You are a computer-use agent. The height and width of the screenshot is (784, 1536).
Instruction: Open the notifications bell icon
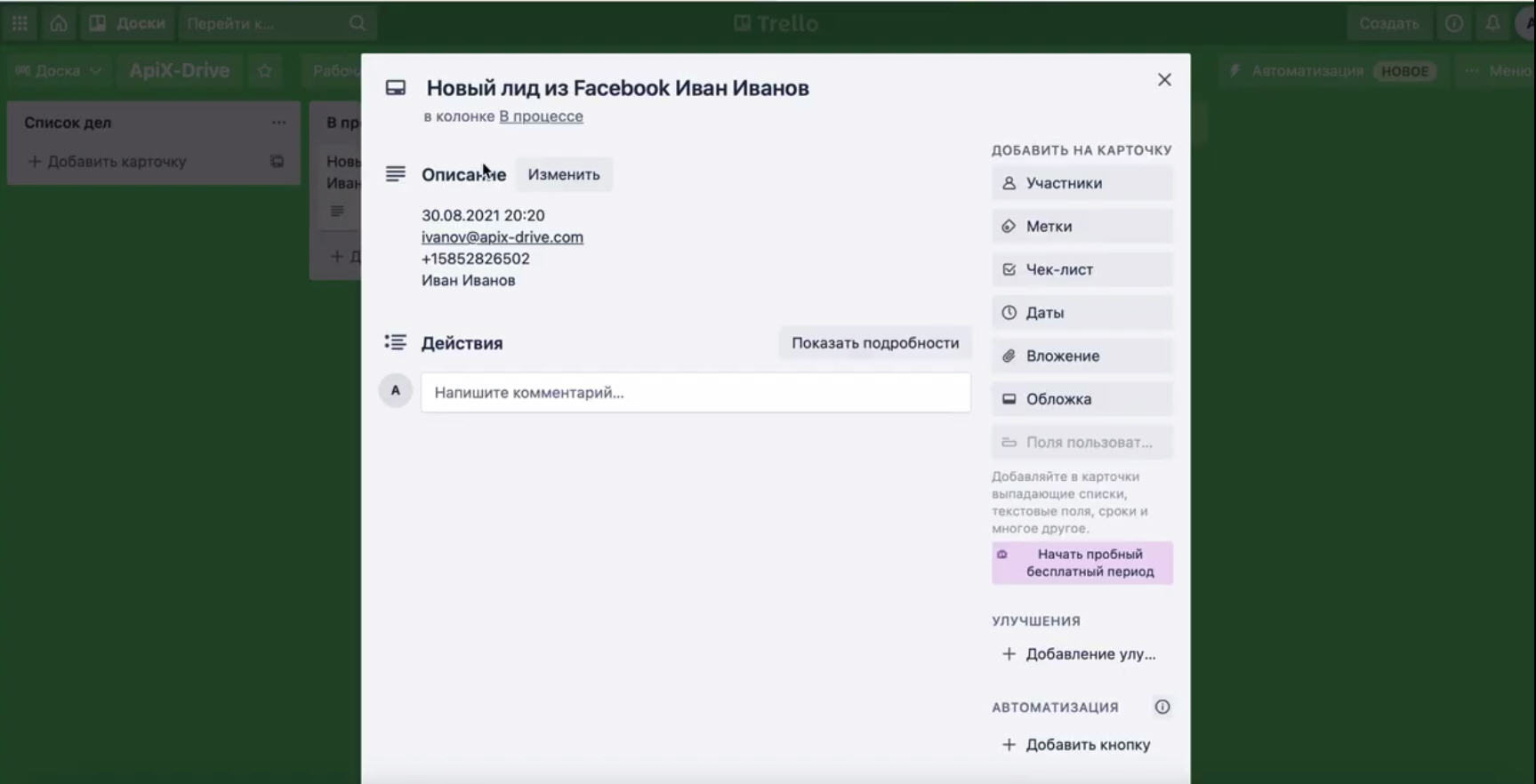1493,24
